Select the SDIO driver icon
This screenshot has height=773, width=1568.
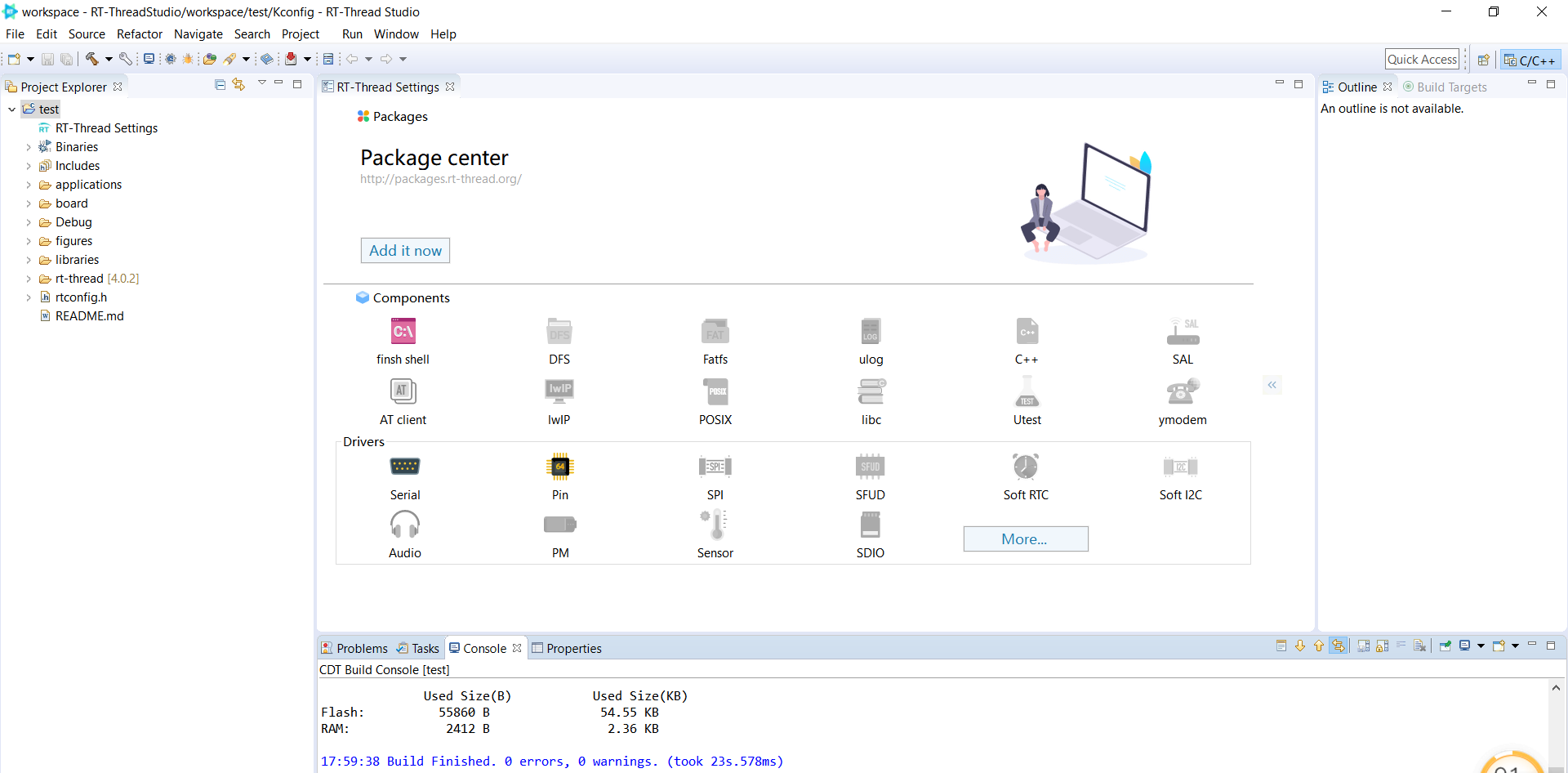click(x=871, y=525)
